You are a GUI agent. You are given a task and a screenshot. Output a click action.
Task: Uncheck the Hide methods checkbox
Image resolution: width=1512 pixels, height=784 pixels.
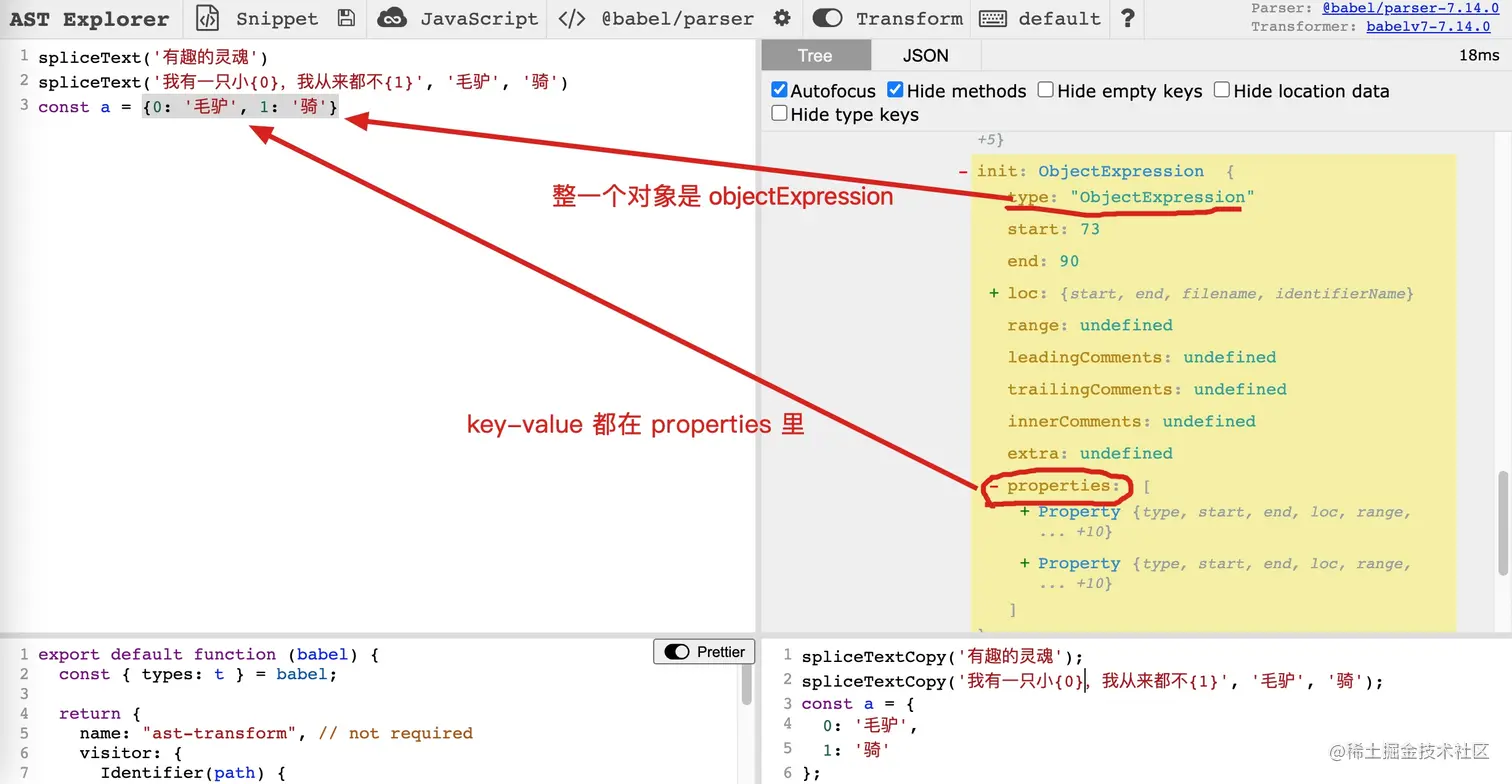pyautogui.click(x=896, y=90)
